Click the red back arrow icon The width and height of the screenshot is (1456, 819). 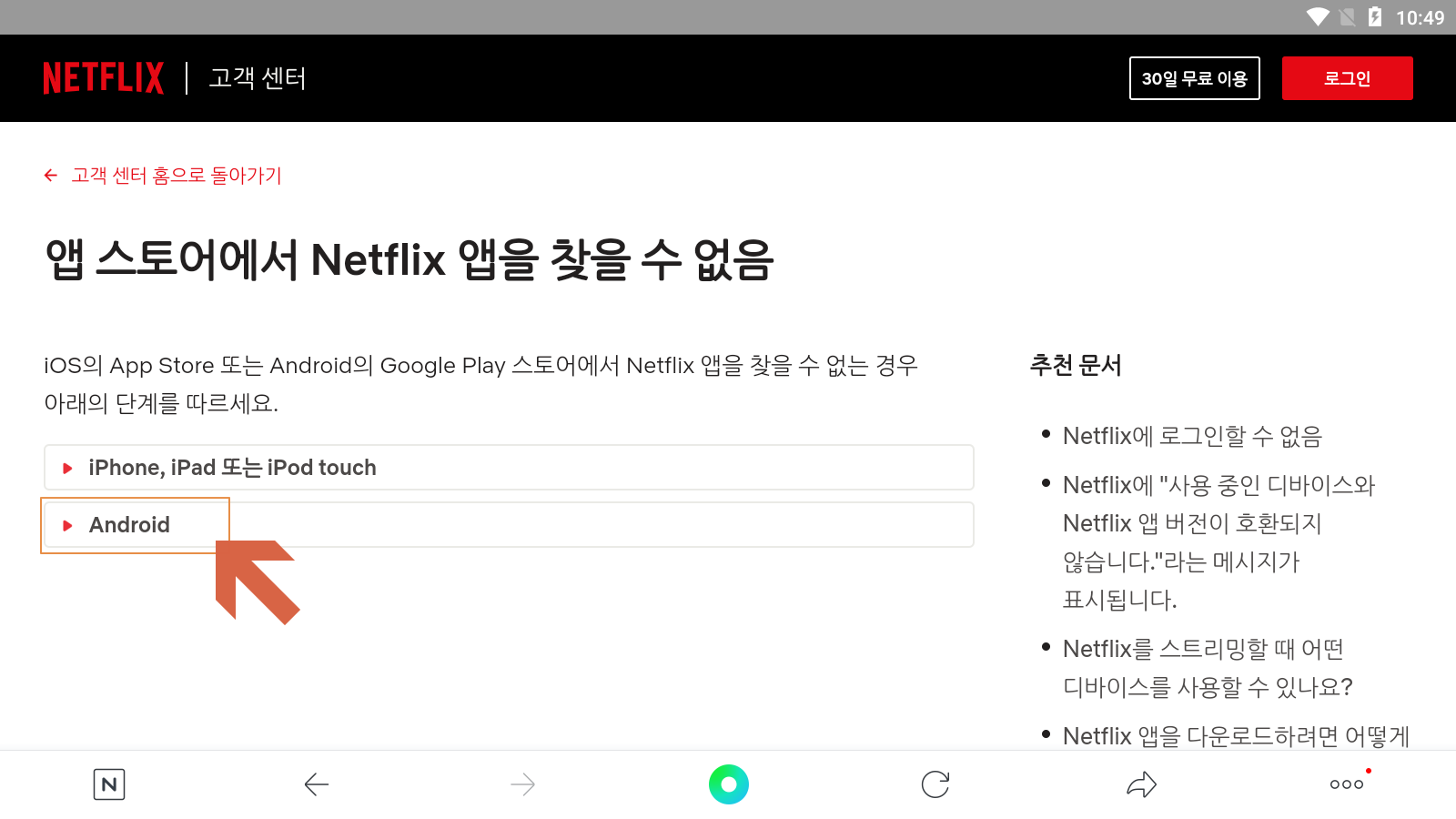pos(51,176)
